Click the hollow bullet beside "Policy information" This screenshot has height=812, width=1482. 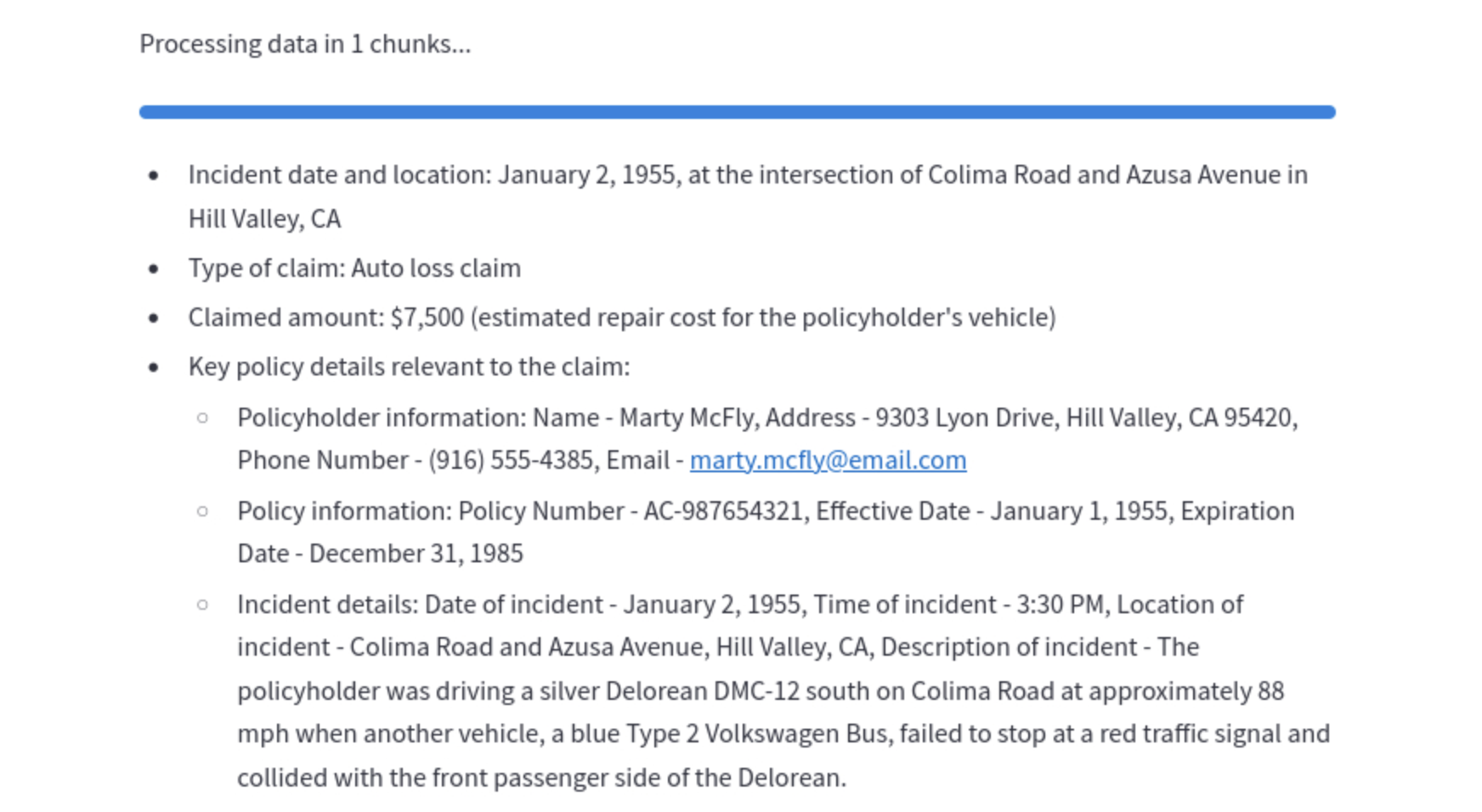pyautogui.click(x=202, y=511)
